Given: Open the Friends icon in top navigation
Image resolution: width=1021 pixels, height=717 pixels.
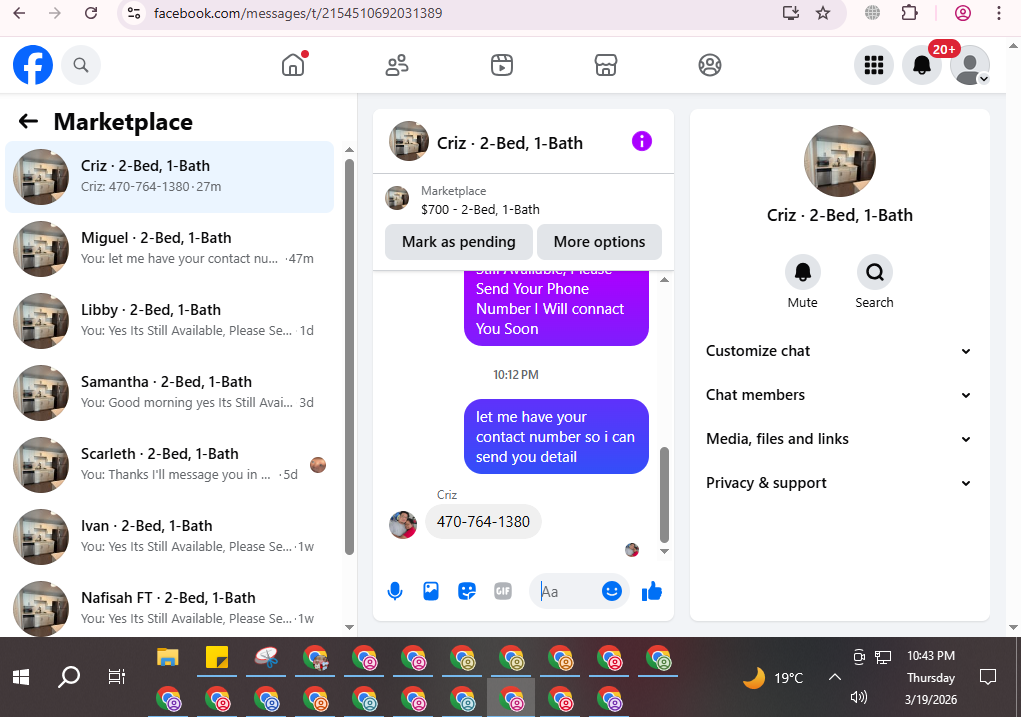Looking at the screenshot, I should [397, 65].
